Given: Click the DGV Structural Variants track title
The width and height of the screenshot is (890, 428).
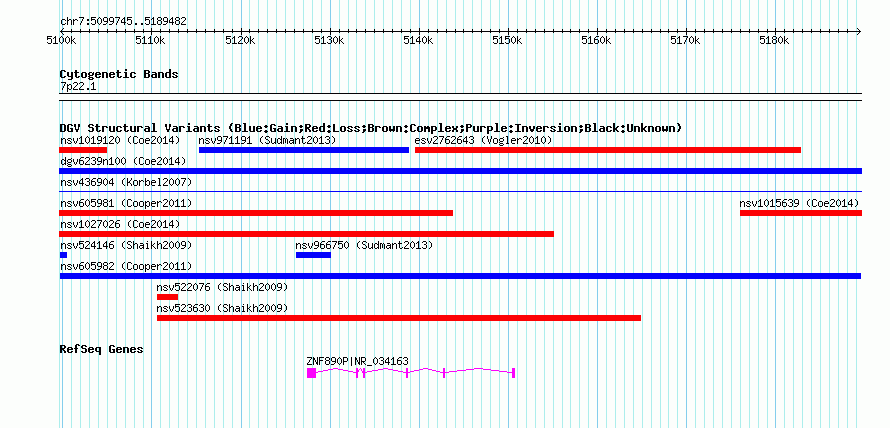Looking at the screenshot, I should (x=371, y=128).
